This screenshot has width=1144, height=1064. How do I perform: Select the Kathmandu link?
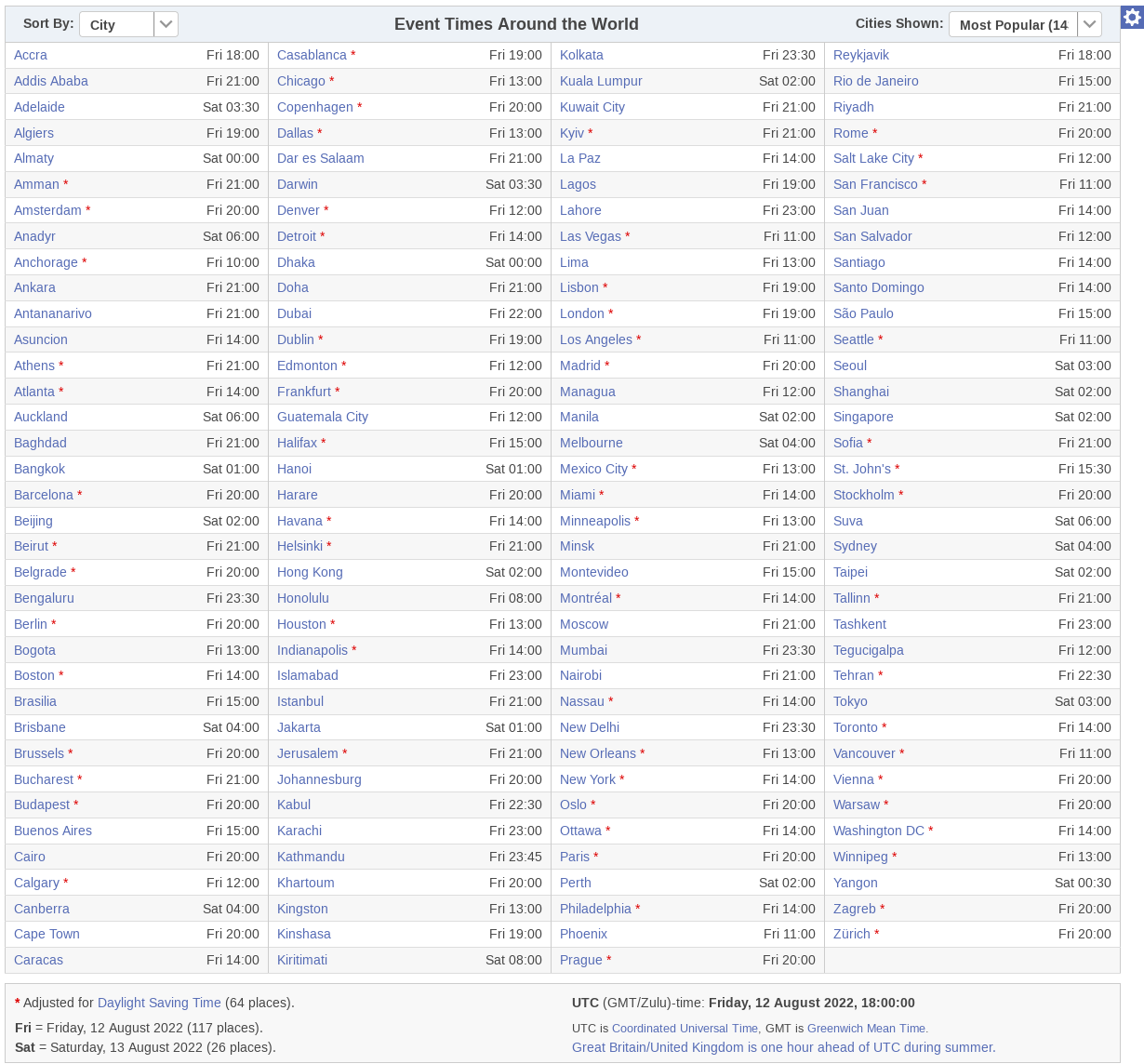pos(311,857)
